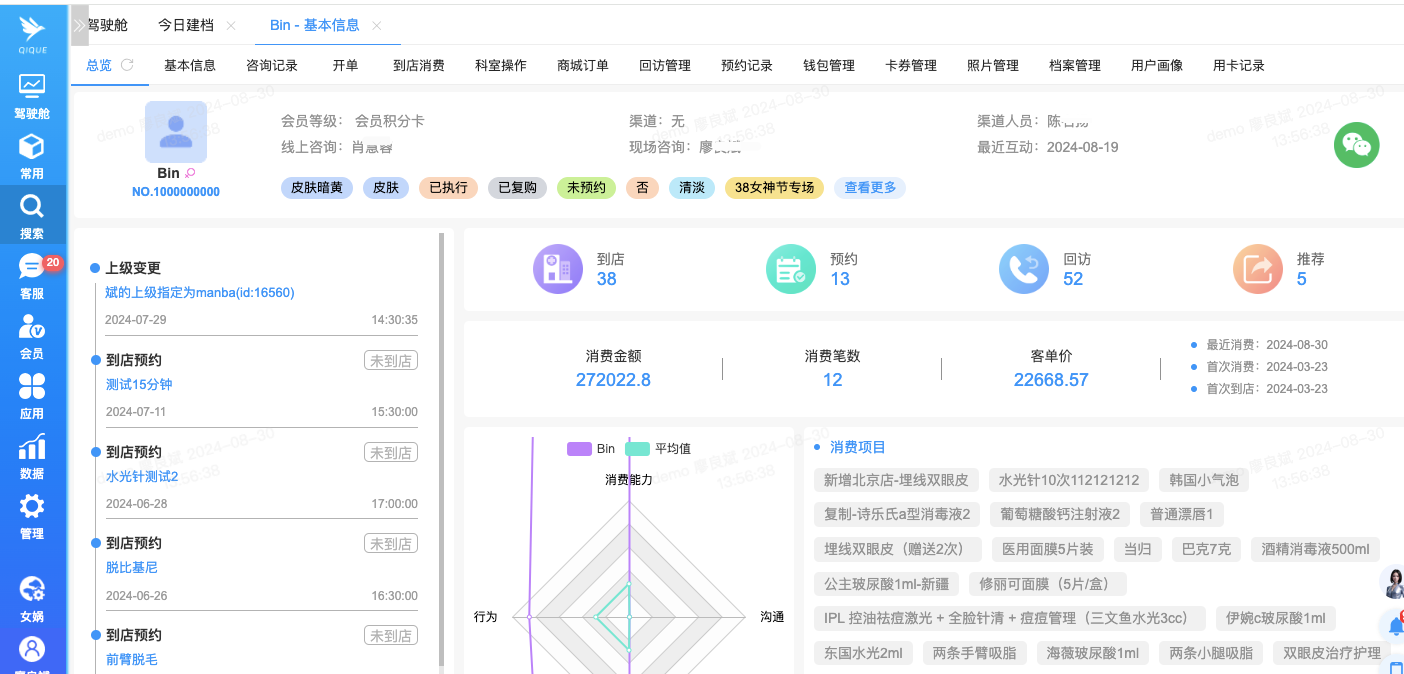
Task: Expand tags with 查看更多
Action: (870, 187)
